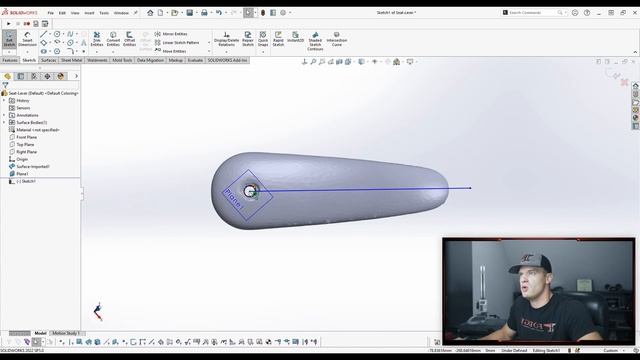Open the Quick Snaps dropdown arrow
The width and height of the screenshot is (640, 360).
263,52
